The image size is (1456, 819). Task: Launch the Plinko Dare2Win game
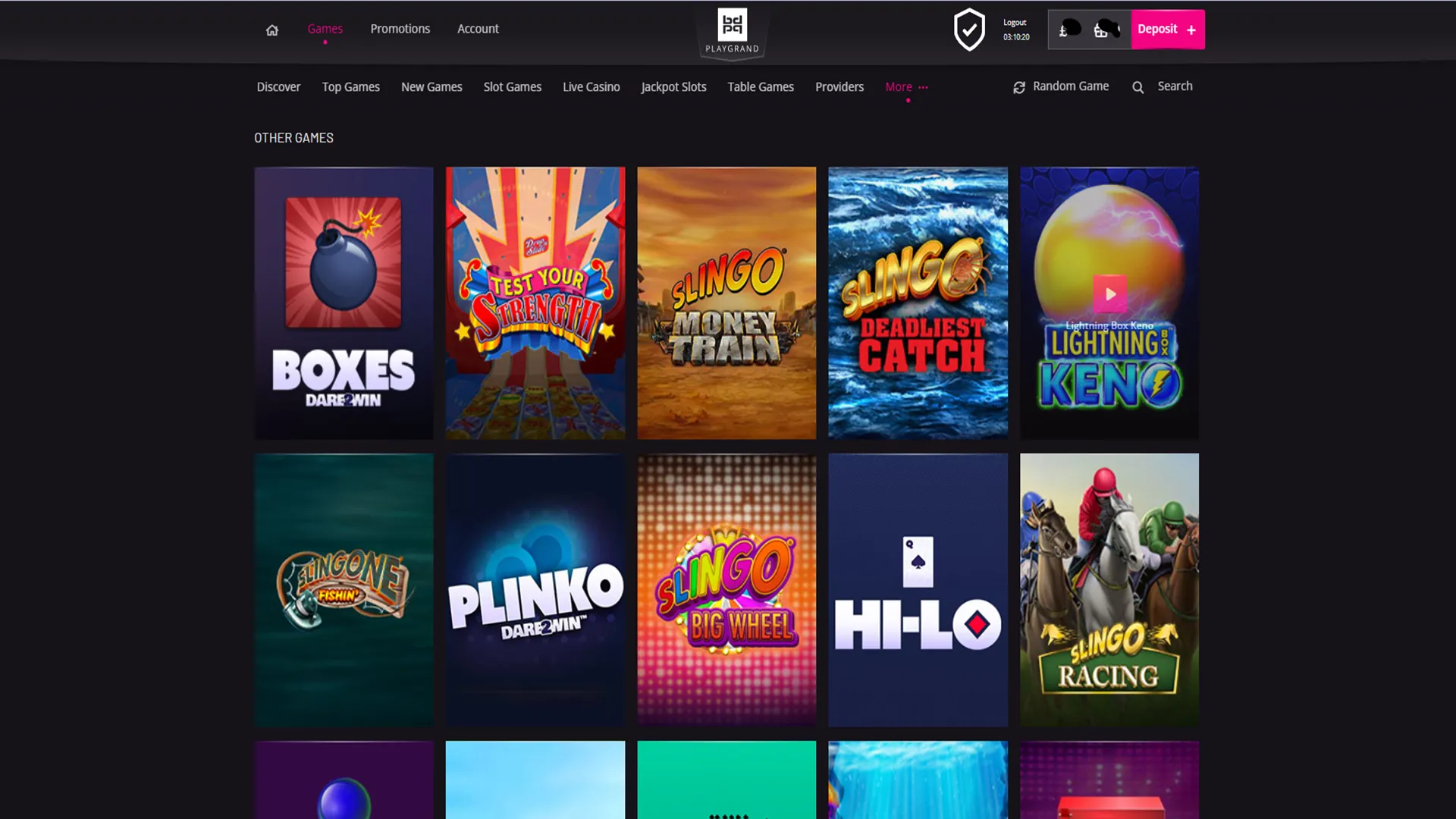[x=535, y=589]
